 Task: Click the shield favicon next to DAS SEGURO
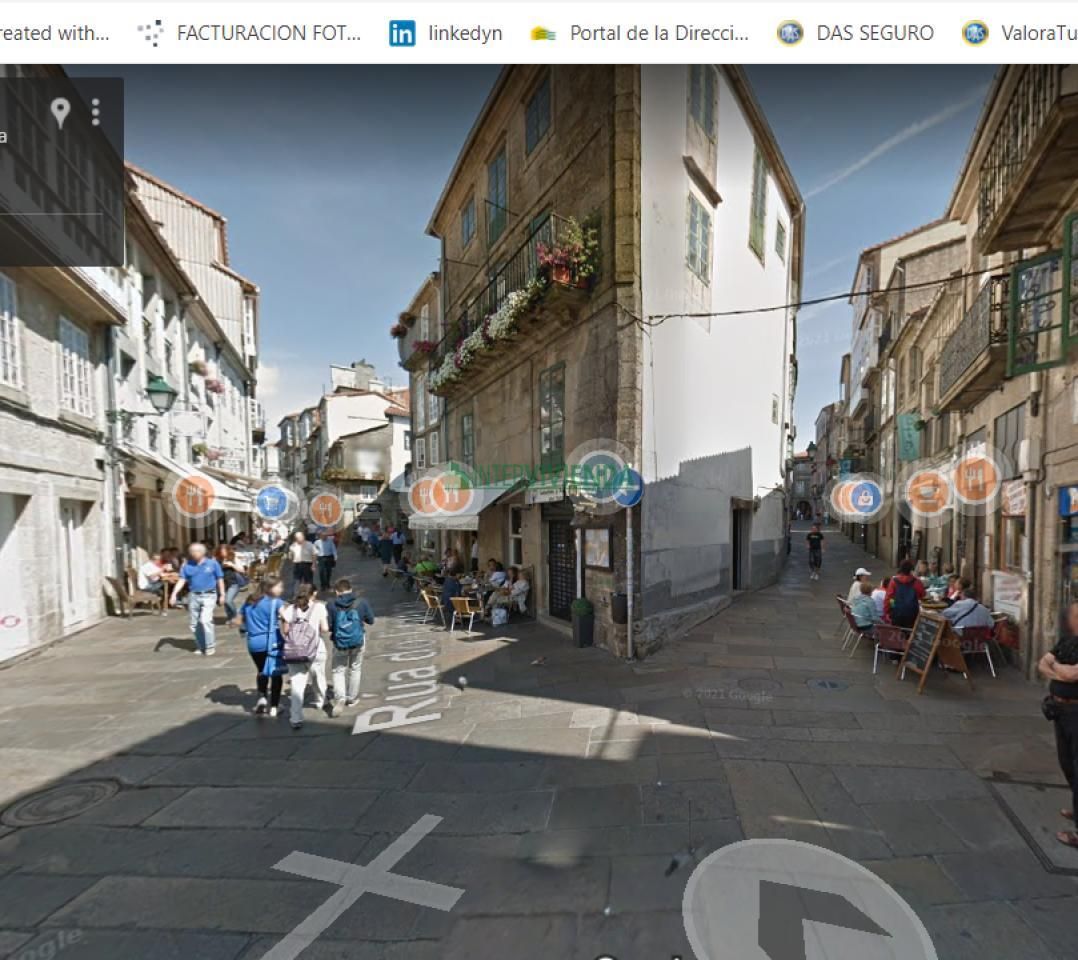point(790,33)
